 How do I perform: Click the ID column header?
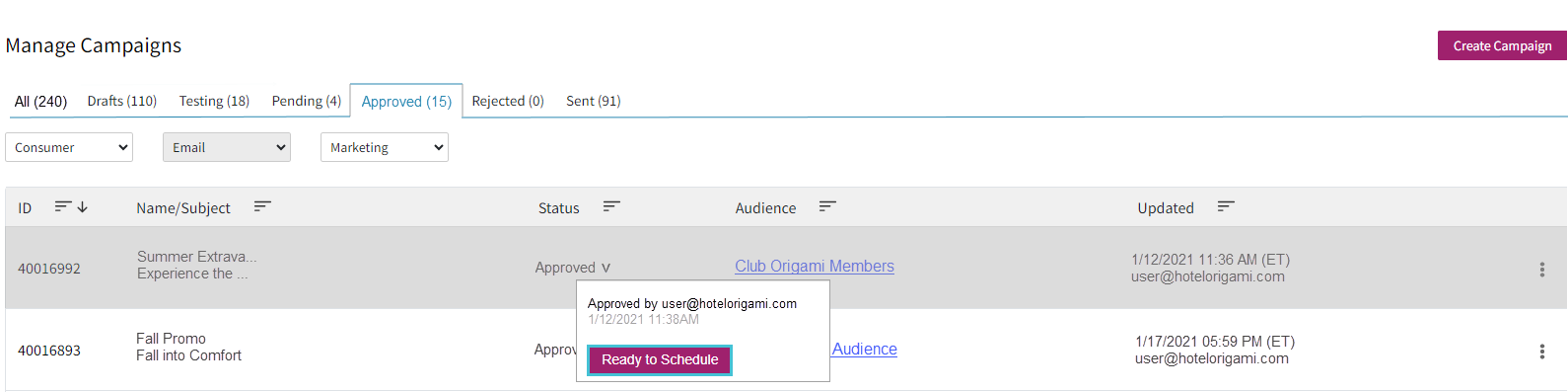tap(25, 207)
